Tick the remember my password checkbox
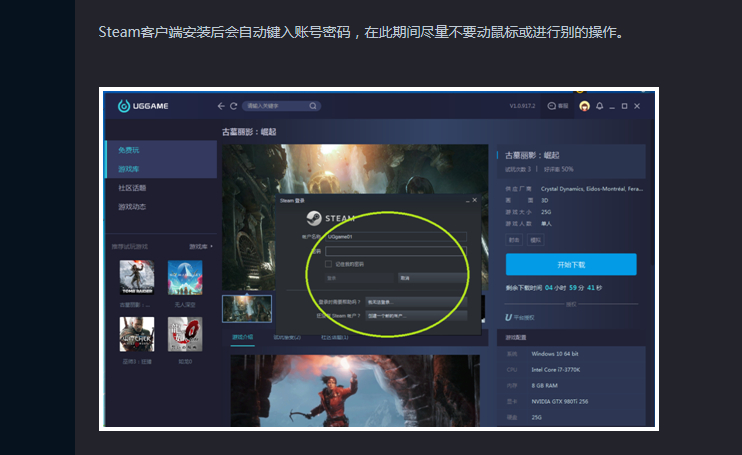The height and width of the screenshot is (455, 742). (x=328, y=264)
